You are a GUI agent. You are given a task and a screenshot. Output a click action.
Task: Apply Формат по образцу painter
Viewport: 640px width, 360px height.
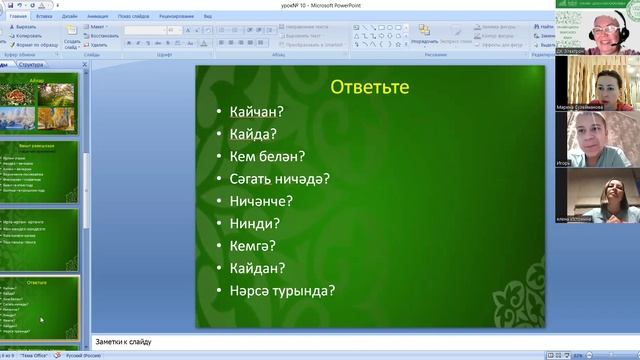coord(33,45)
